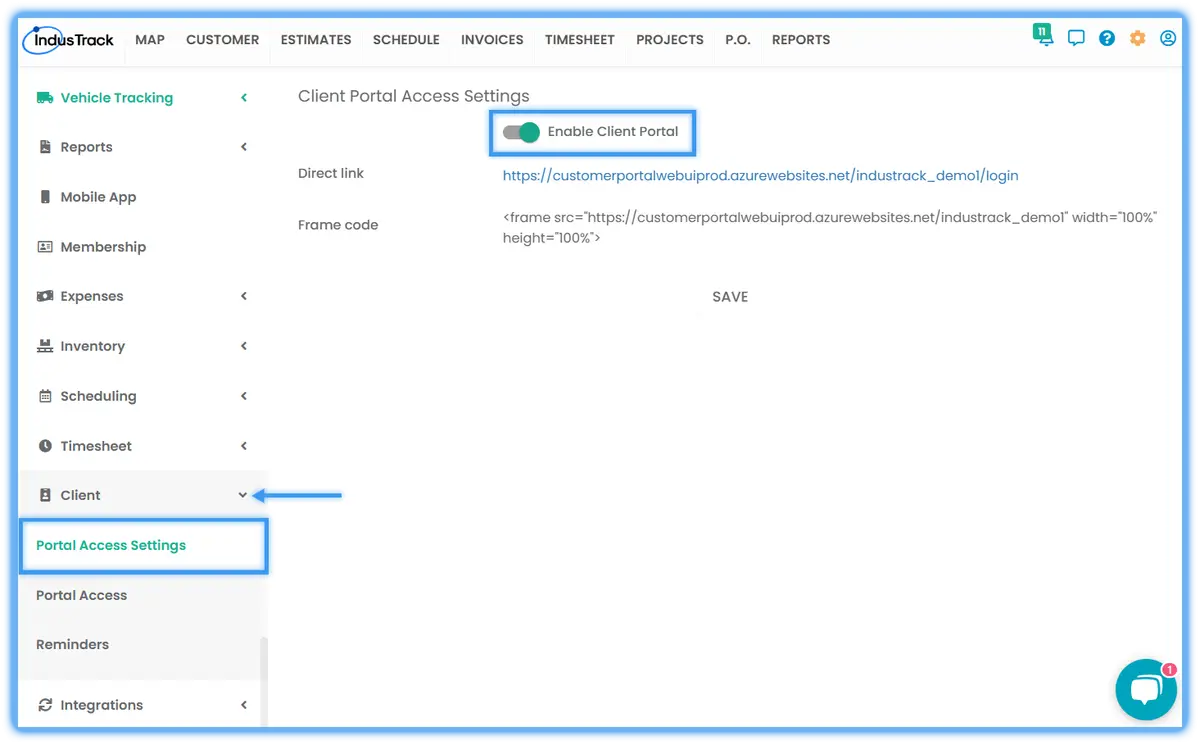Viewport: 1200px width, 745px height.
Task: Expand the Integrations chevron
Action: [244, 705]
